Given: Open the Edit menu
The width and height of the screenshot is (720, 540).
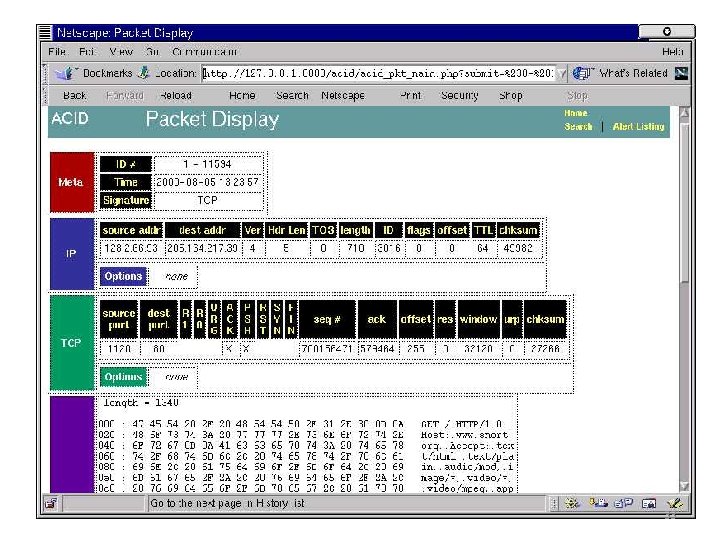Looking at the screenshot, I should pos(87,52).
